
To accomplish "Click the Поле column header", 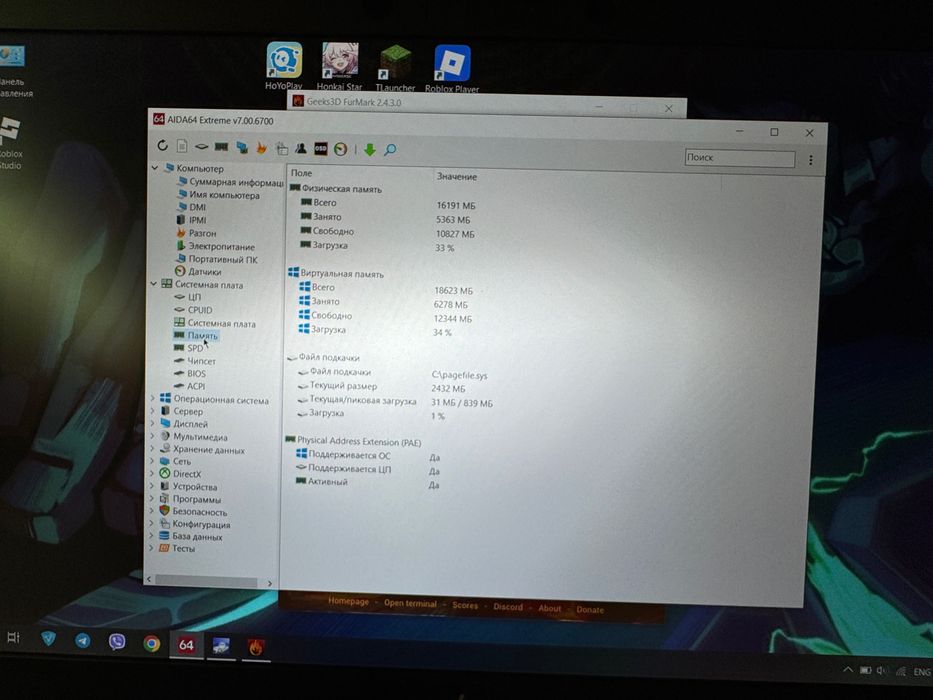I will point(301,173).
